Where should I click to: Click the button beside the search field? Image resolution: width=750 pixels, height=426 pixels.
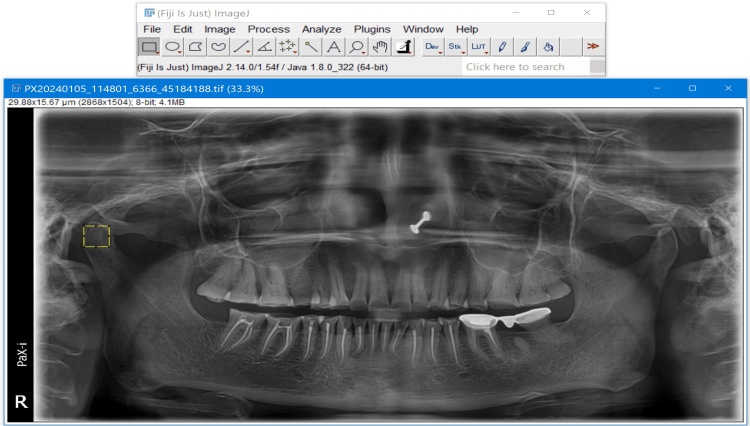point(597,67)
